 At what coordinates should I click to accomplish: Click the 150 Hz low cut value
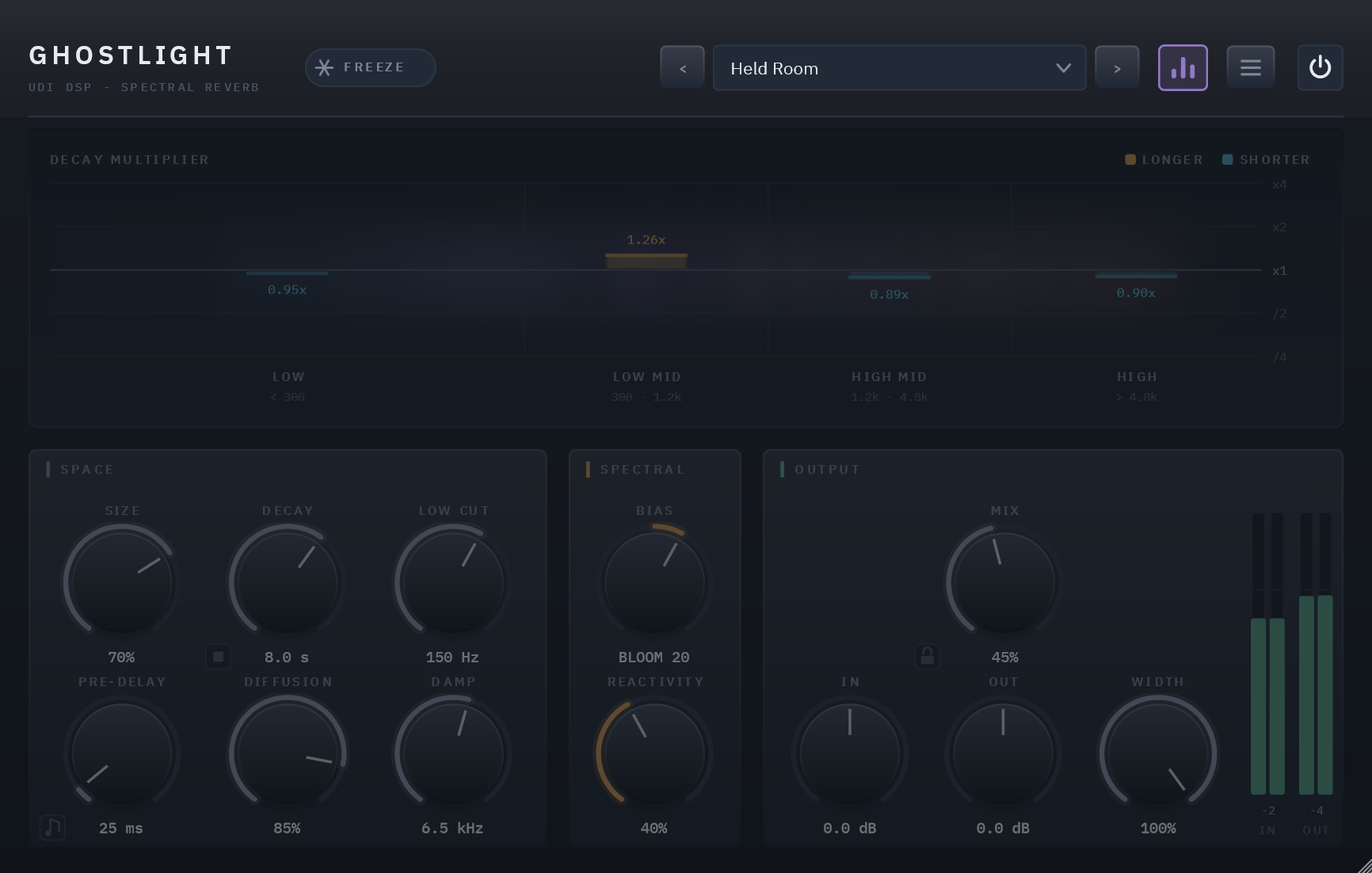coord(452,658)
